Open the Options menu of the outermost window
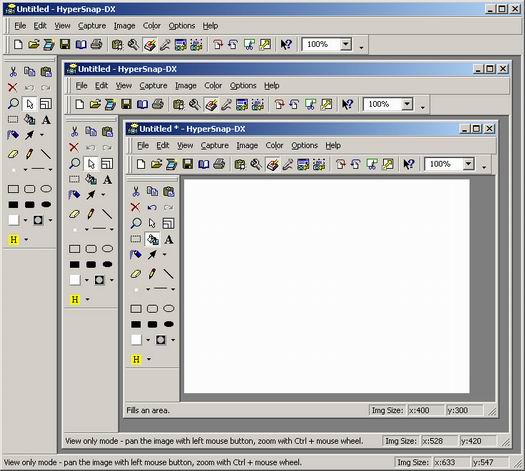 pos(181,26)
